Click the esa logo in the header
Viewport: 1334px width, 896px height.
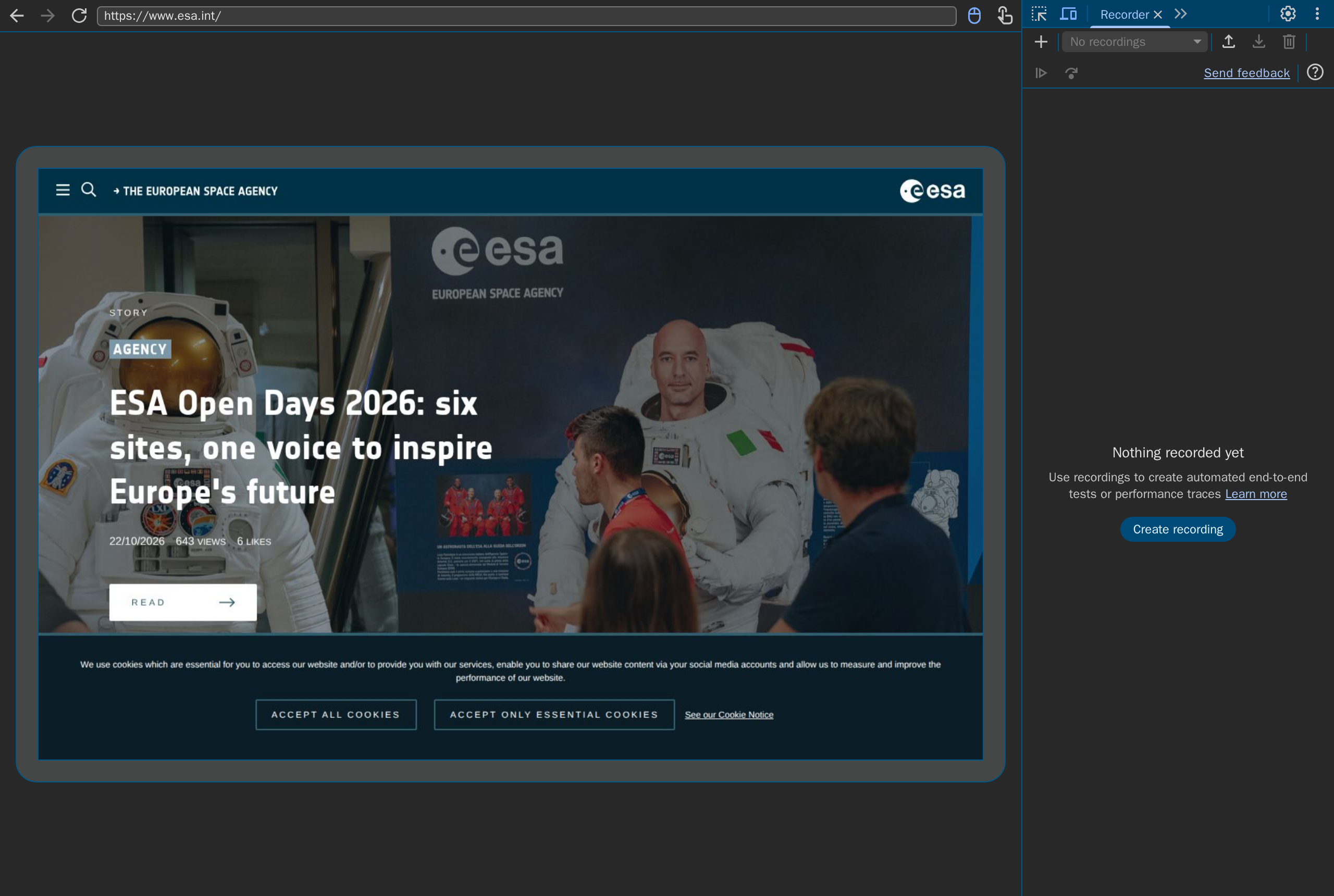[x=932, y=191]
